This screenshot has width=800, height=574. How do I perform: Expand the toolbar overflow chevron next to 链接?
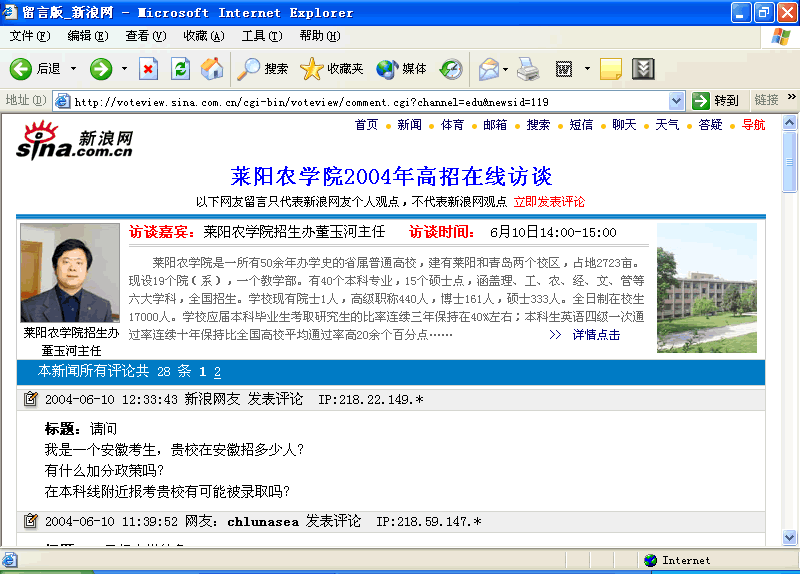pyautogui.click(x=791, y=96)
